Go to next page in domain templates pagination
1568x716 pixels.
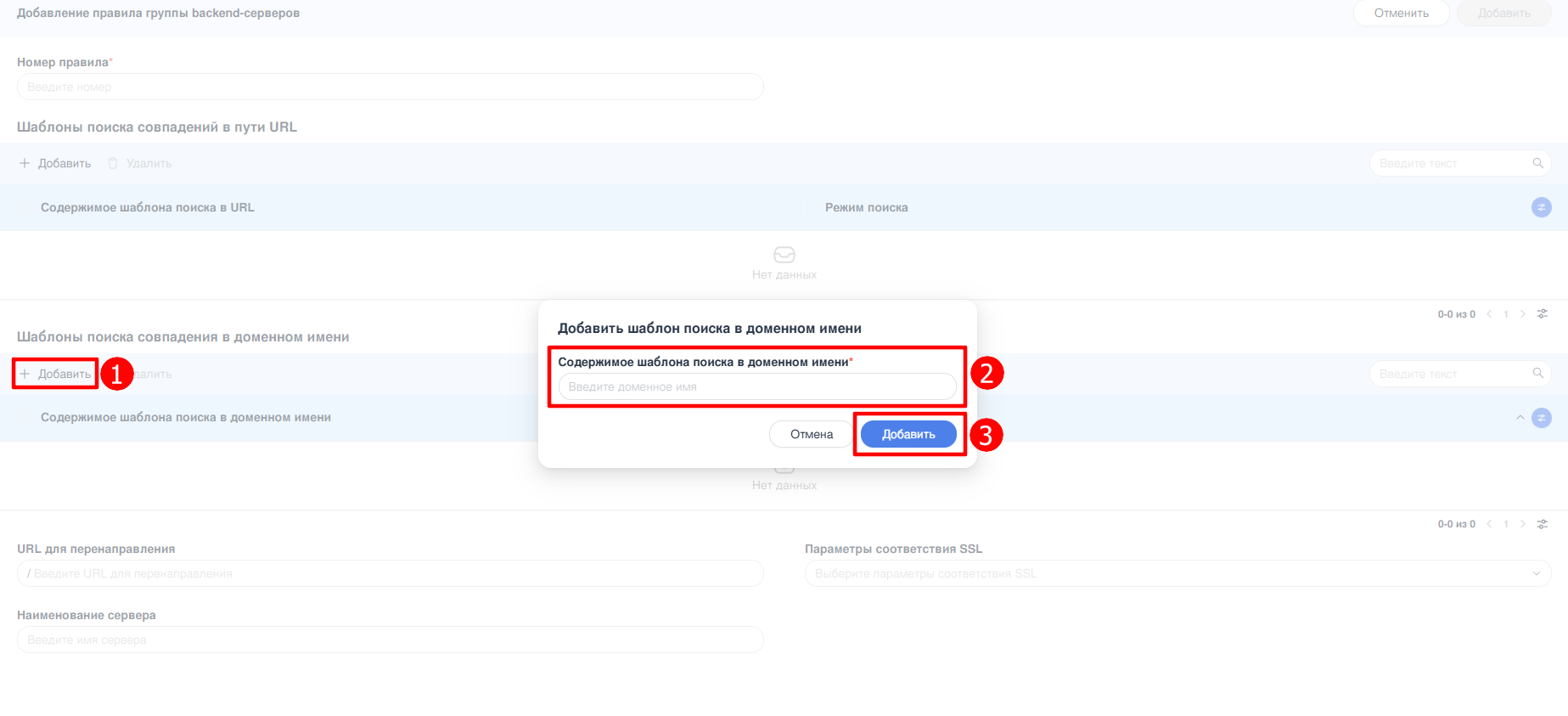point(1523,524)
